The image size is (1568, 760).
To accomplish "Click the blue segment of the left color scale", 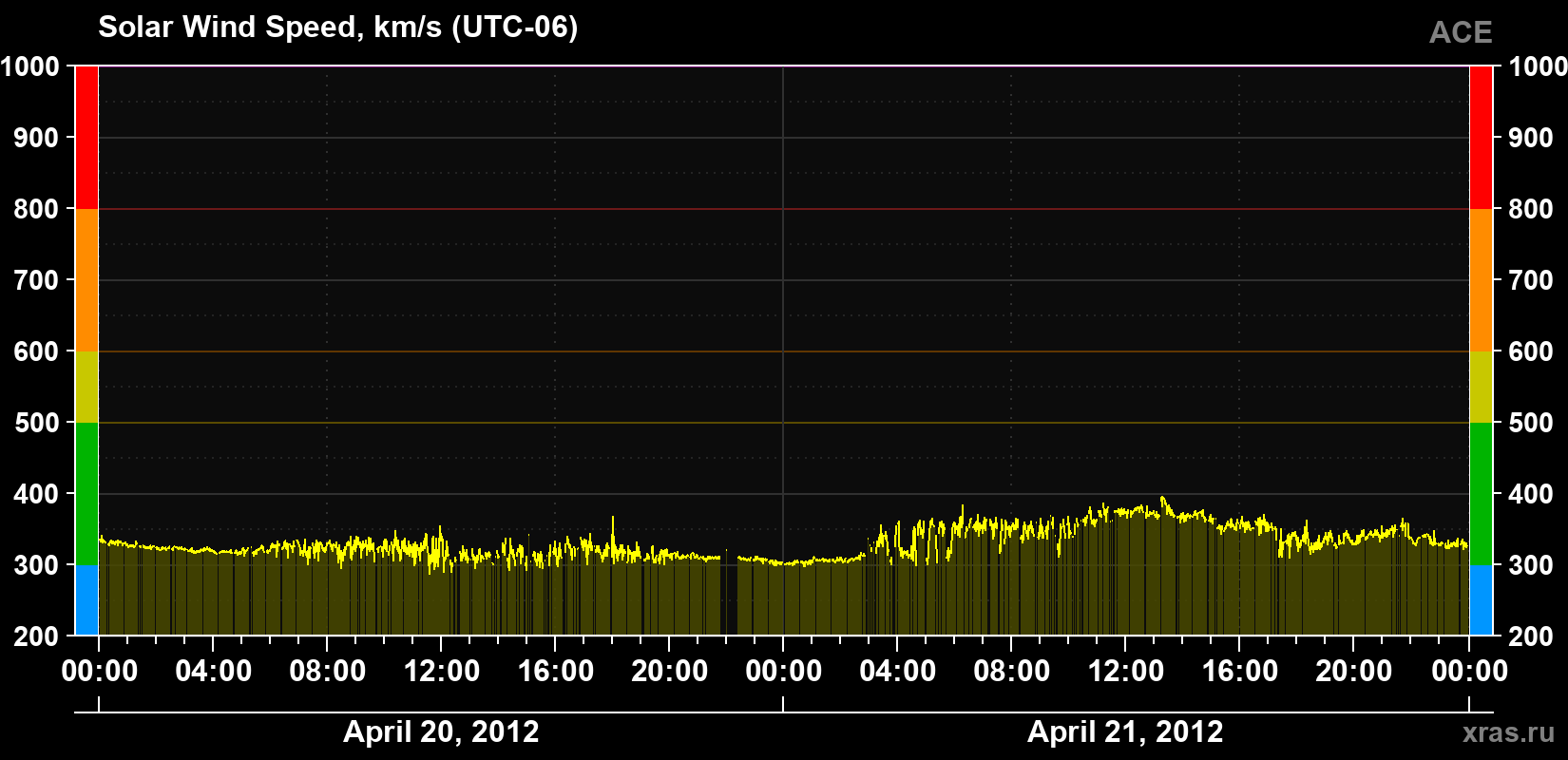I will 86,600.
